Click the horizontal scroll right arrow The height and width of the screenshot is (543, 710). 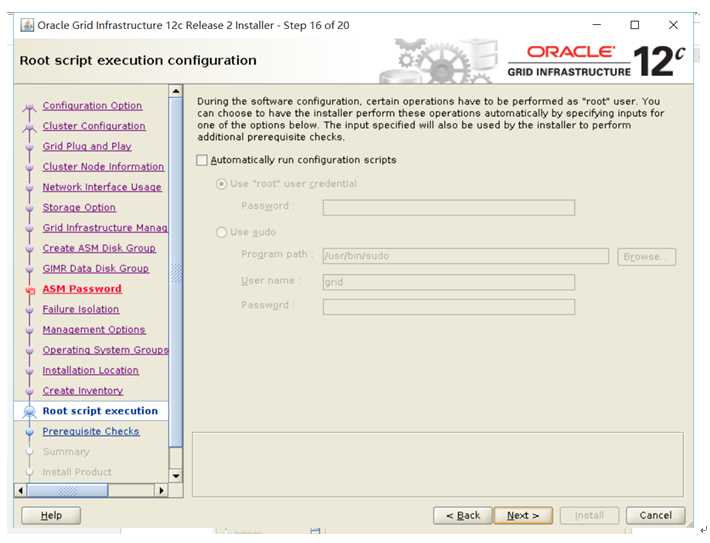pyautogui.click(x=162, y=490)
